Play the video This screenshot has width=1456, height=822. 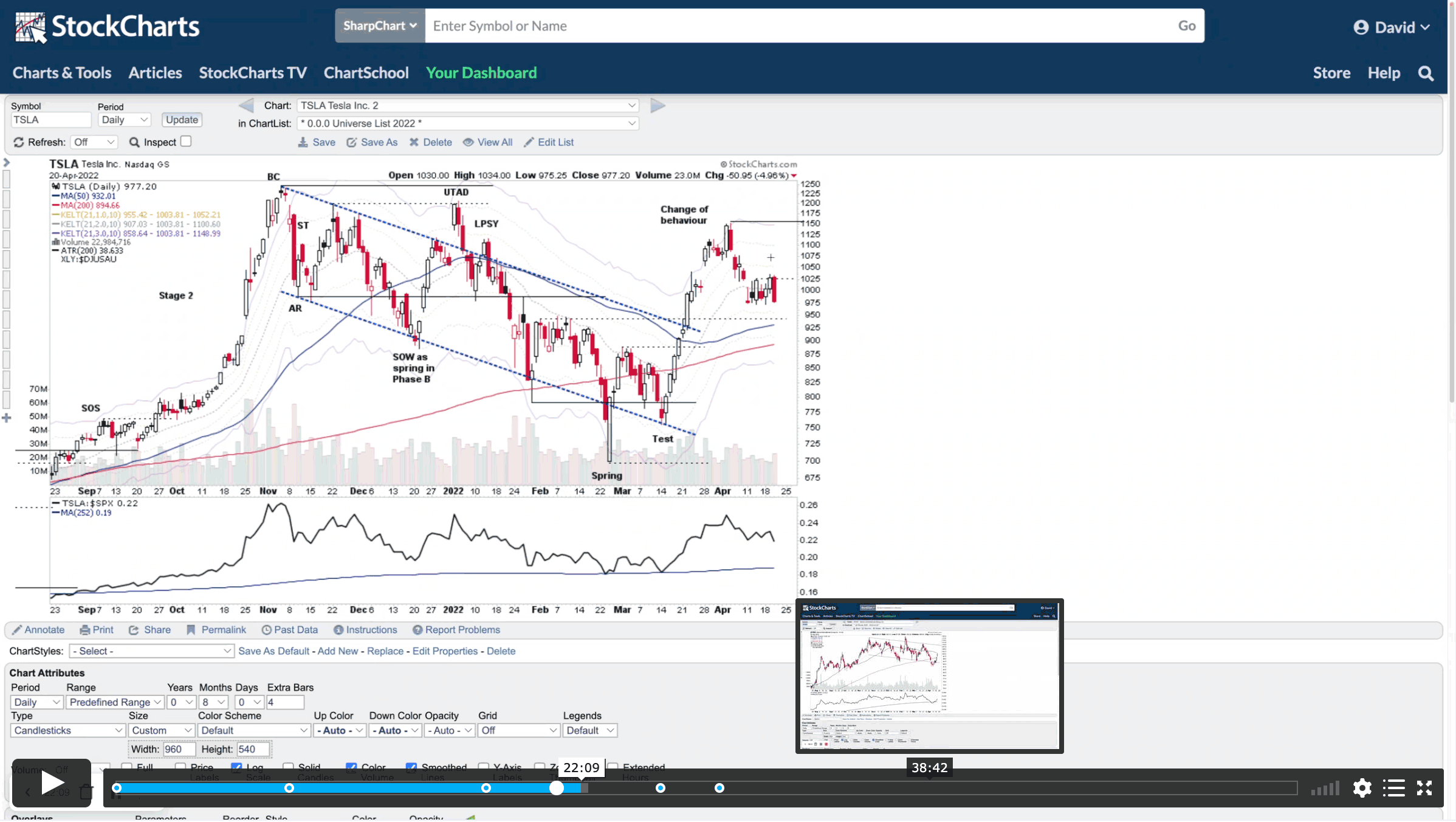(x=52, y=783)
